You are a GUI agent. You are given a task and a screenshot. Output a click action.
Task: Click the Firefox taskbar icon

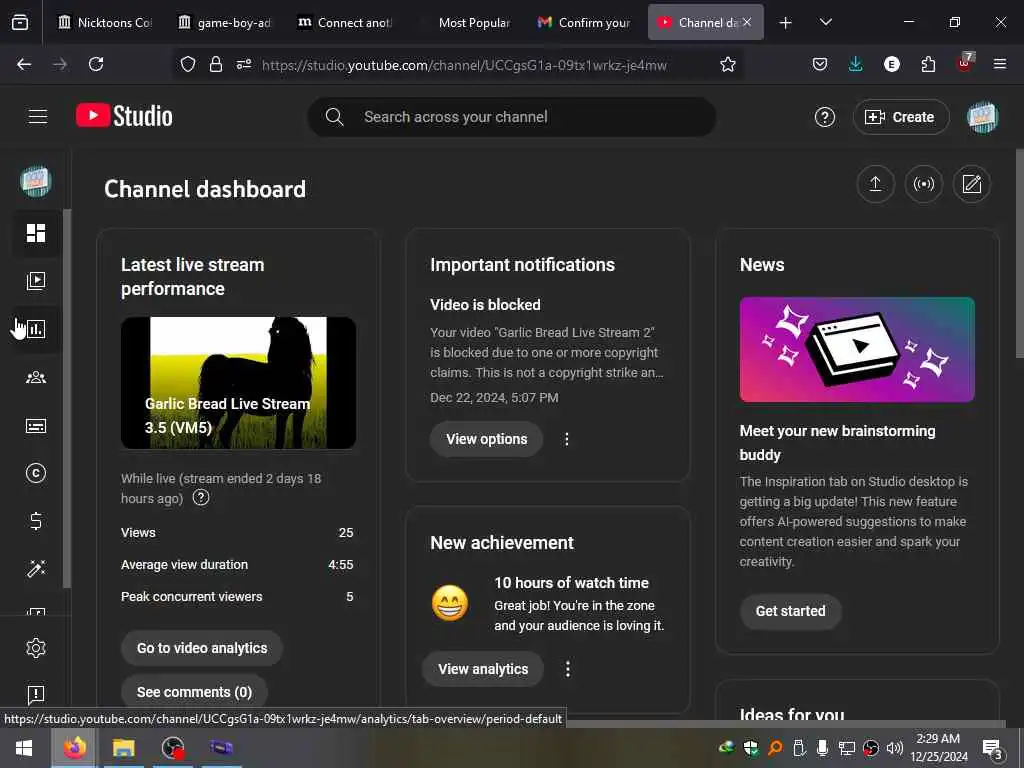pyautogui.click(x=74, y=748)
